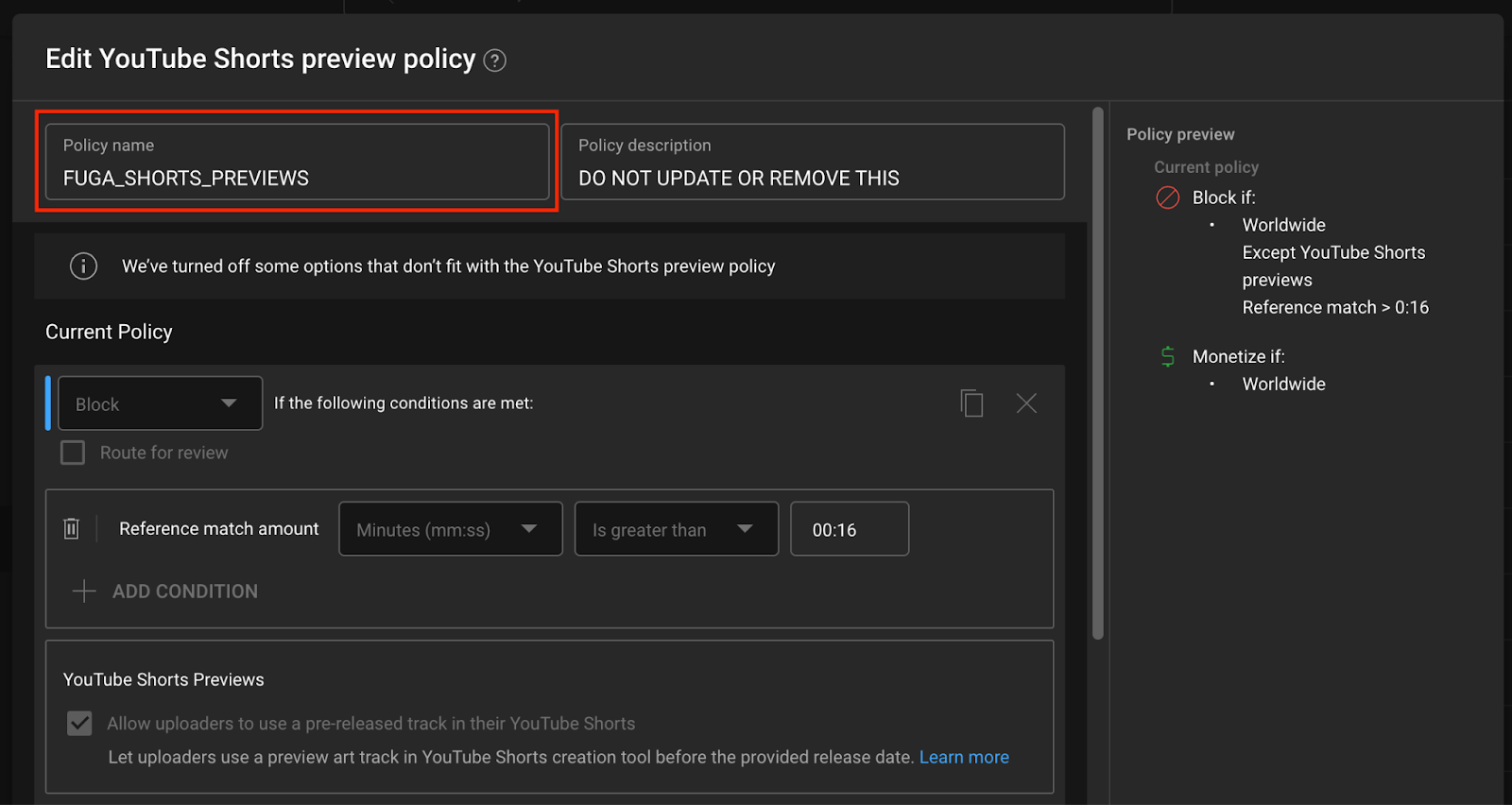This screenshot has height=805, width=1512.
Task: Click the red Block icon in Policy preview
Action: click(x=1168, y=197)
